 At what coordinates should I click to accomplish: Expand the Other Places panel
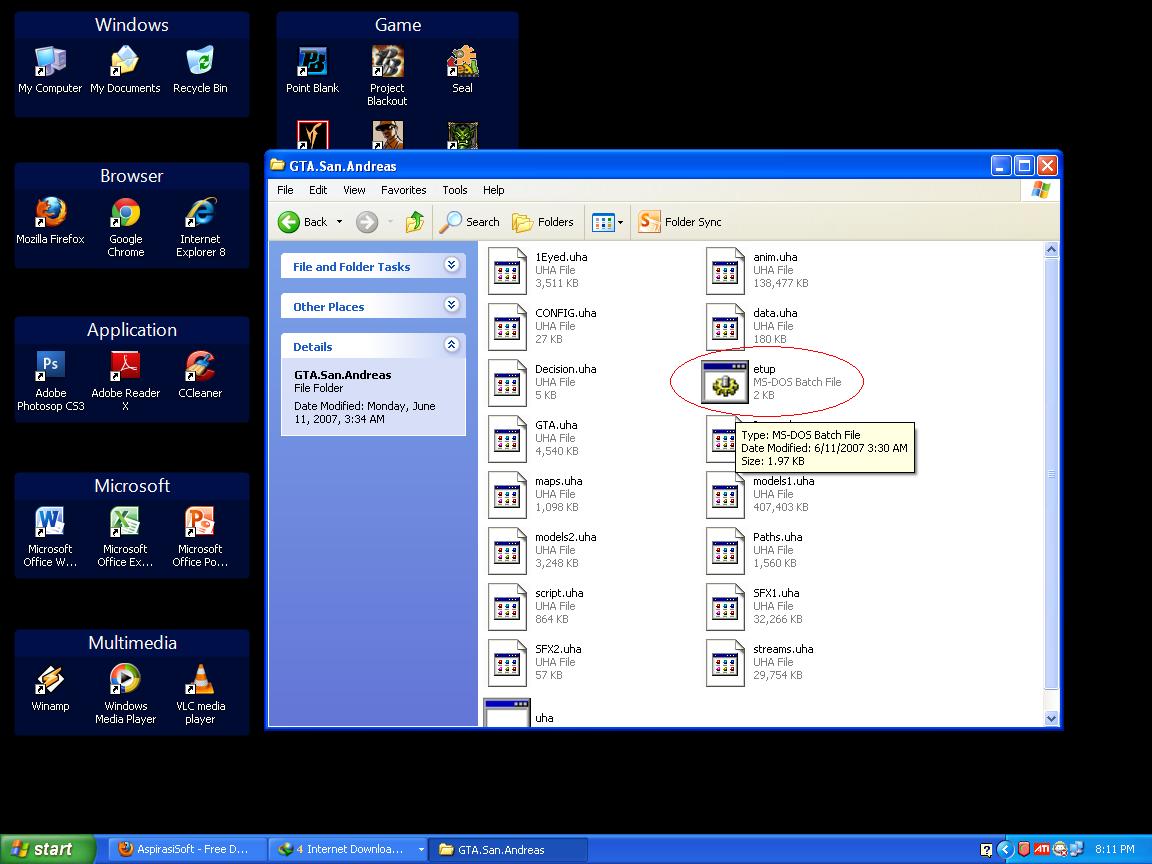pos(452,305)
